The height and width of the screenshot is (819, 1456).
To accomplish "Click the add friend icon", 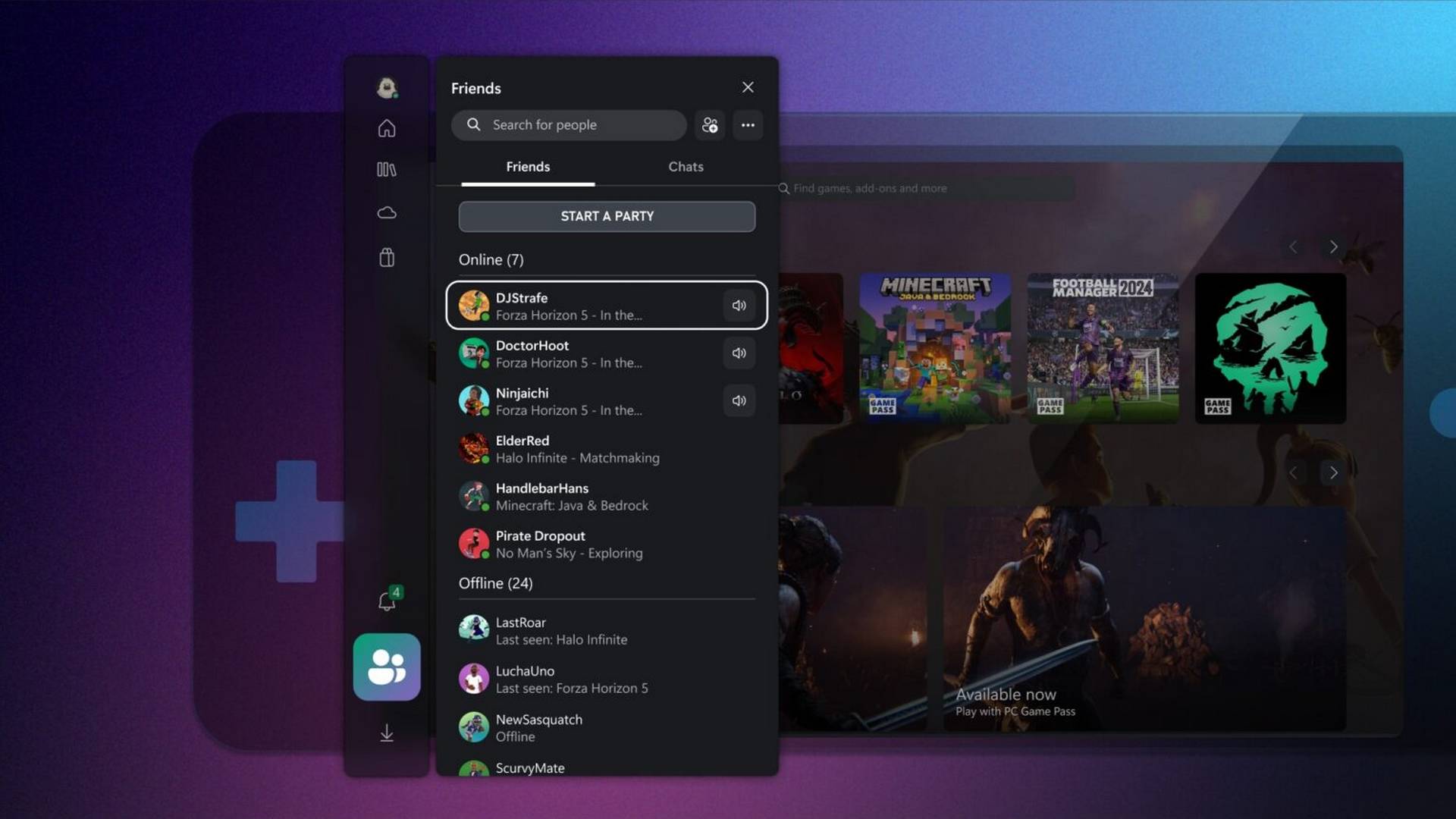I will coord(710,125).
